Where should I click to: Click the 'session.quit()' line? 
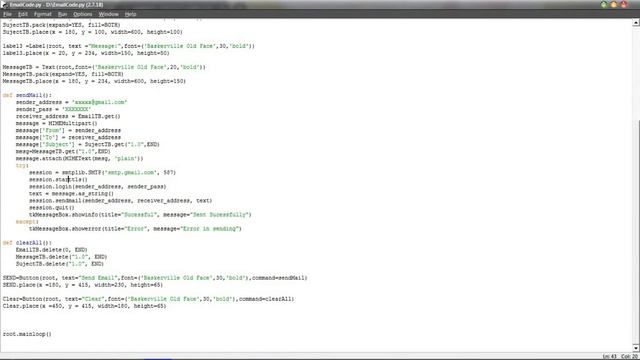52,207
